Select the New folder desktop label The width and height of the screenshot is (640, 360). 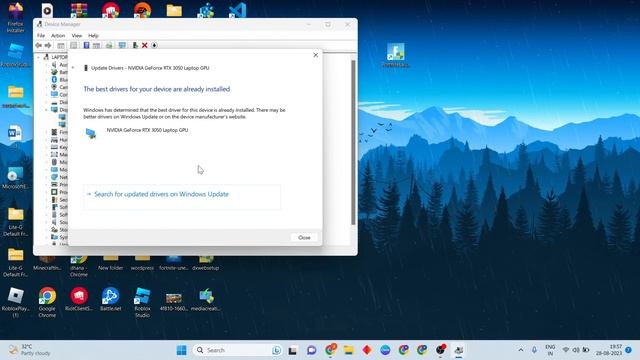tap(111, 268)
